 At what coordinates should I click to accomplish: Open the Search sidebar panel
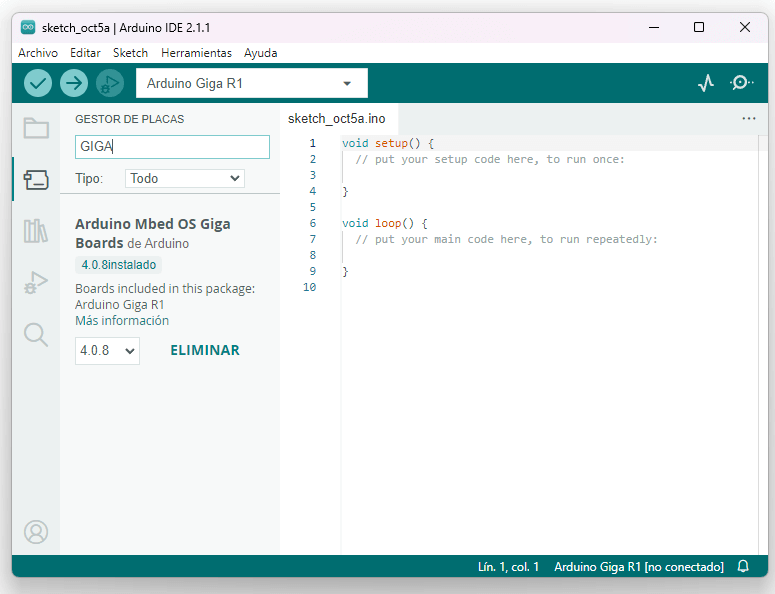[x=36, y=335]
